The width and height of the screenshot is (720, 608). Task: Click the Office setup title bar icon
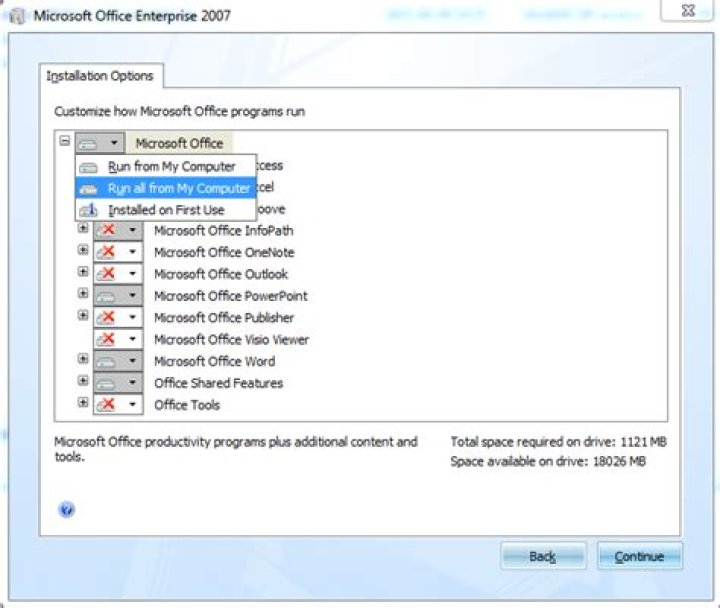(x=17, y=17)
